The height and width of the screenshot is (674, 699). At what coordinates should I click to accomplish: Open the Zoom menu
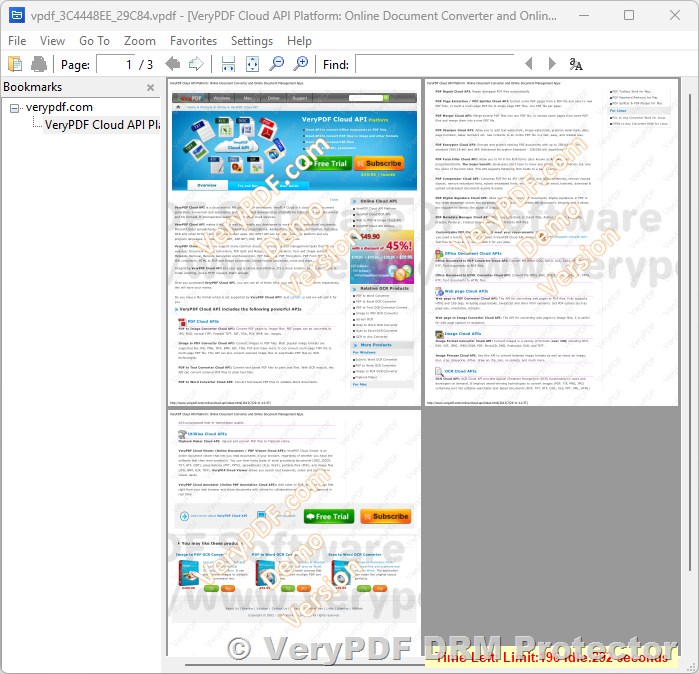pyautogui.click(x=140, y=41)
